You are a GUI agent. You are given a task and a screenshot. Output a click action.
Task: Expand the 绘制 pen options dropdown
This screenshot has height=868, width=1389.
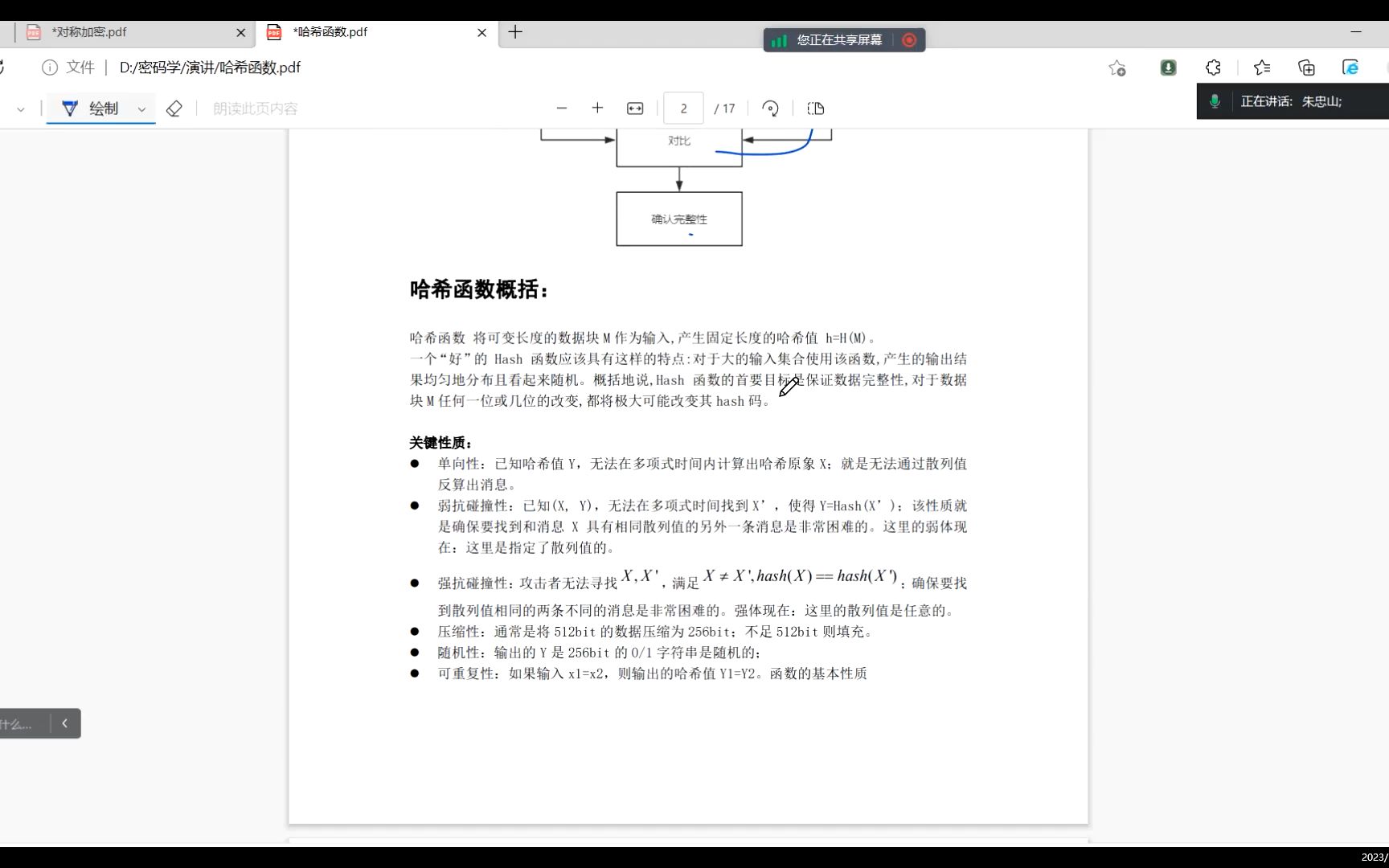(x=141, y=109)
